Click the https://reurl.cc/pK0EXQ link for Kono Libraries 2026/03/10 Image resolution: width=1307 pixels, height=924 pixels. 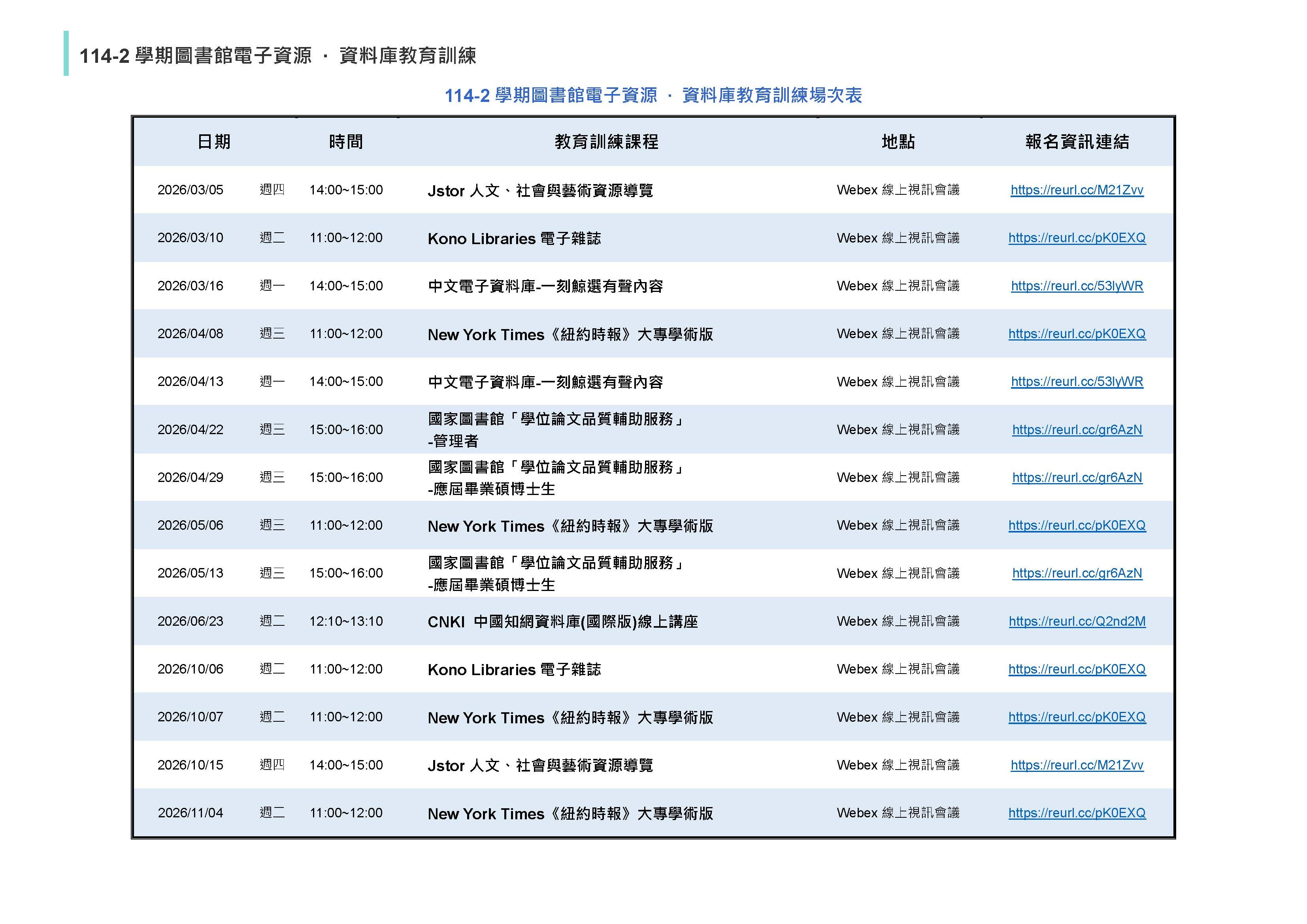point(1078,238)
